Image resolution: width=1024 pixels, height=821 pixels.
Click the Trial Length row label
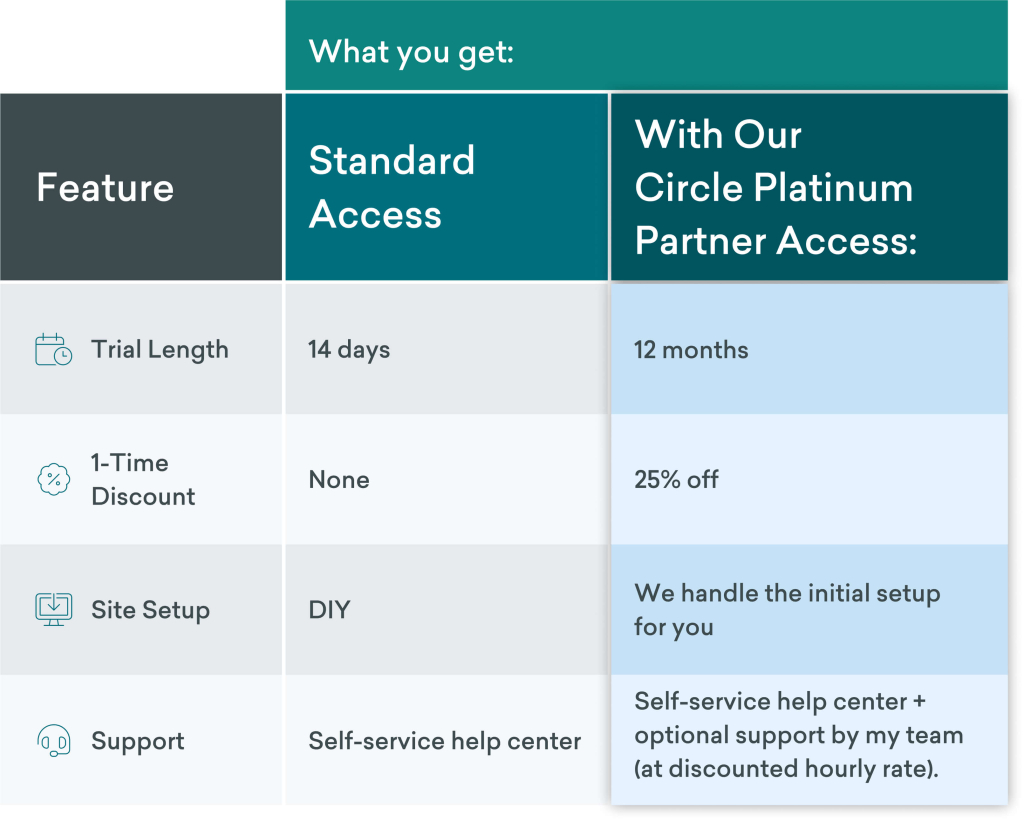160,350
